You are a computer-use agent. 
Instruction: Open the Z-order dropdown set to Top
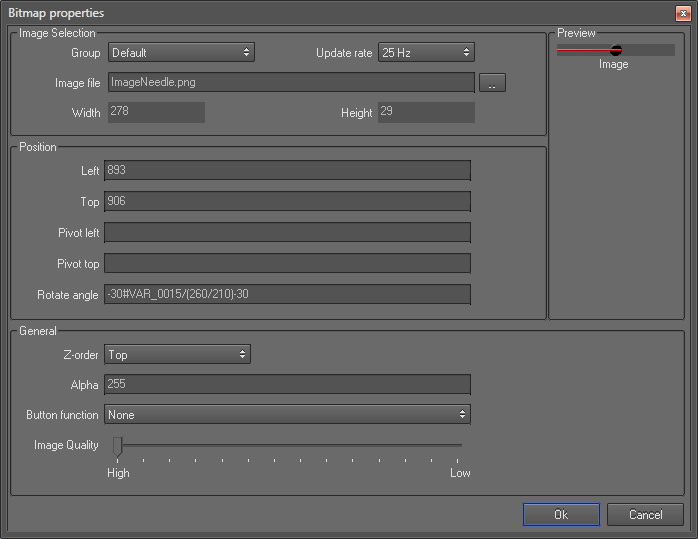(177, 354)
